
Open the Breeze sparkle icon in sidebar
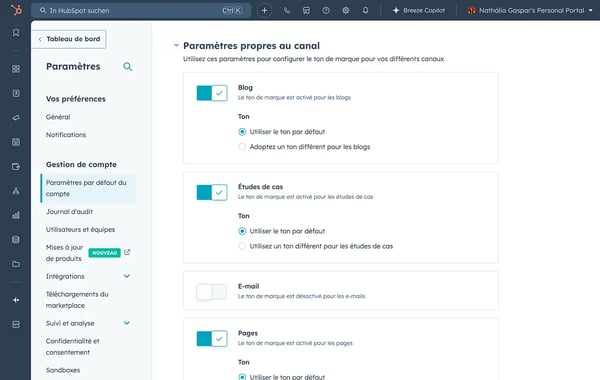pos(16,300)
